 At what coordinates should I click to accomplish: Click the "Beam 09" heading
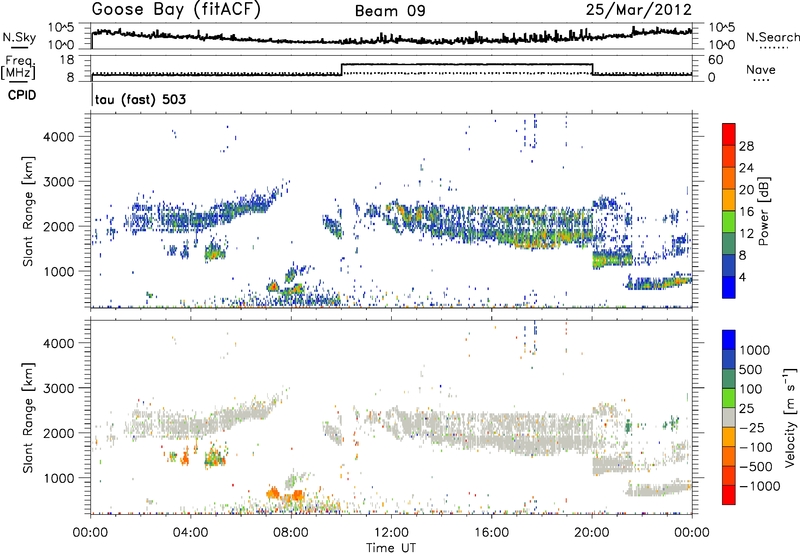click(x=390, y=11)
